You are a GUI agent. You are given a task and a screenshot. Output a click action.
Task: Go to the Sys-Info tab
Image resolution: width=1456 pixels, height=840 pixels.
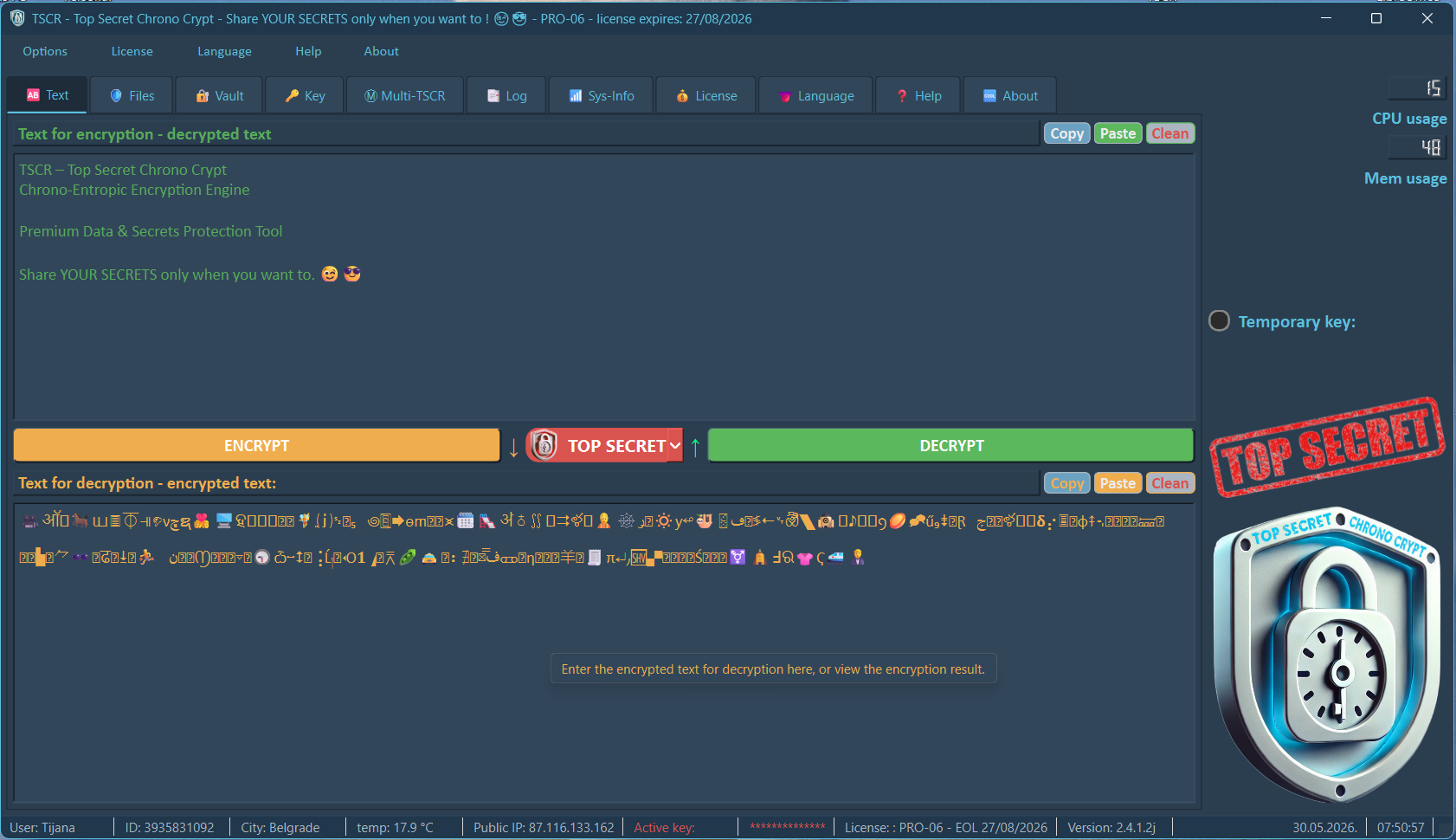(602, 96)
